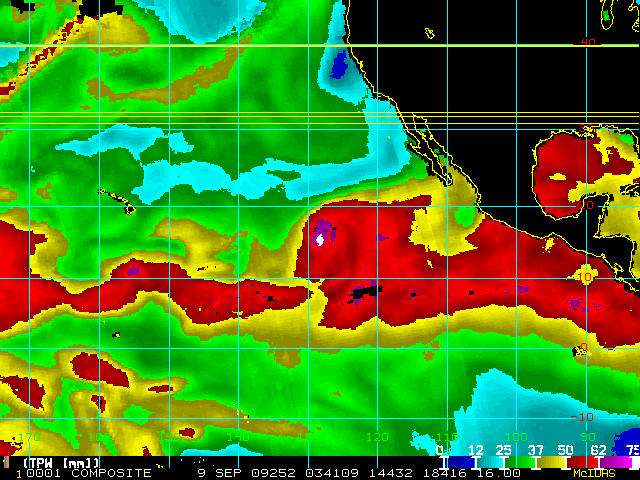Pick the magenta 62–75 legend segment
This screenshot has height=480, width=640.
tap(614, 462)
